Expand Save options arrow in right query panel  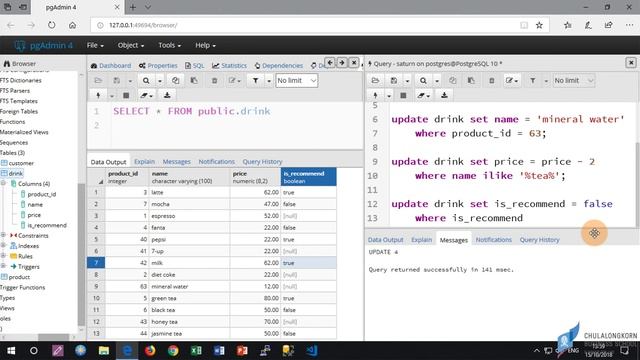[407, 81]
